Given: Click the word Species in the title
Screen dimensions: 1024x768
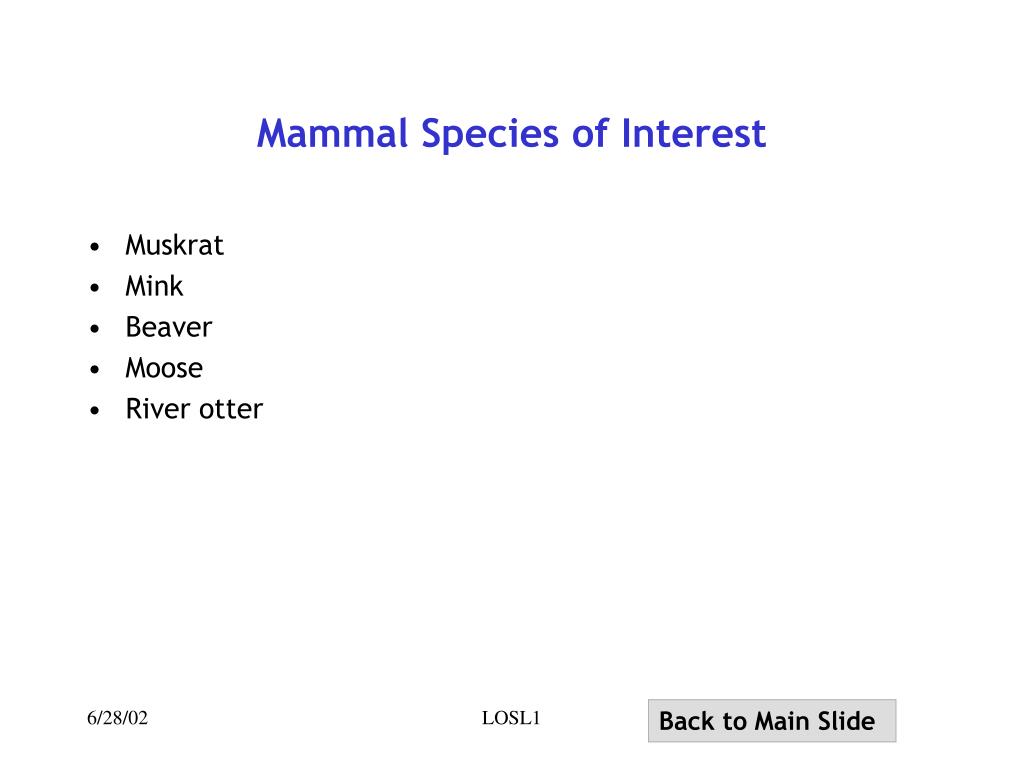Looking at the screenshot, I should tap(490, 136).
